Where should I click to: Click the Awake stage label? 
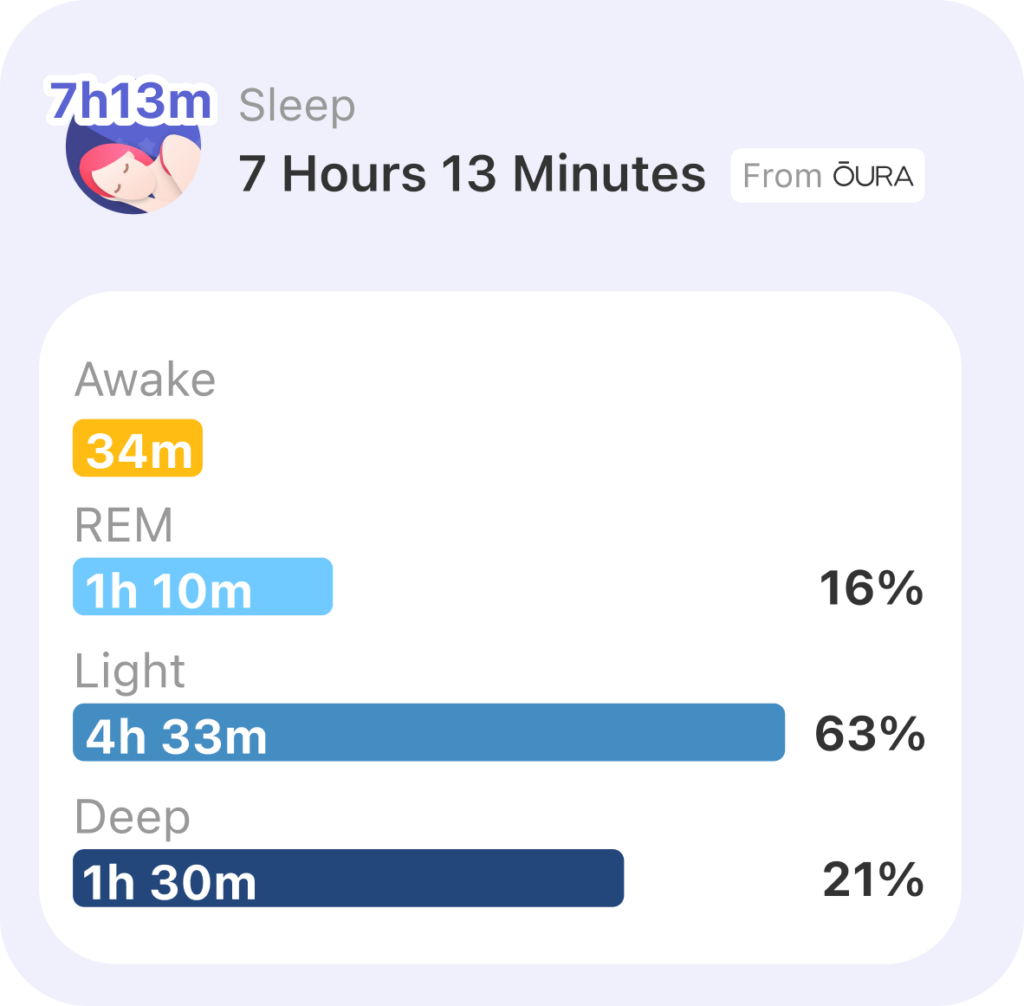pos(145,380)
